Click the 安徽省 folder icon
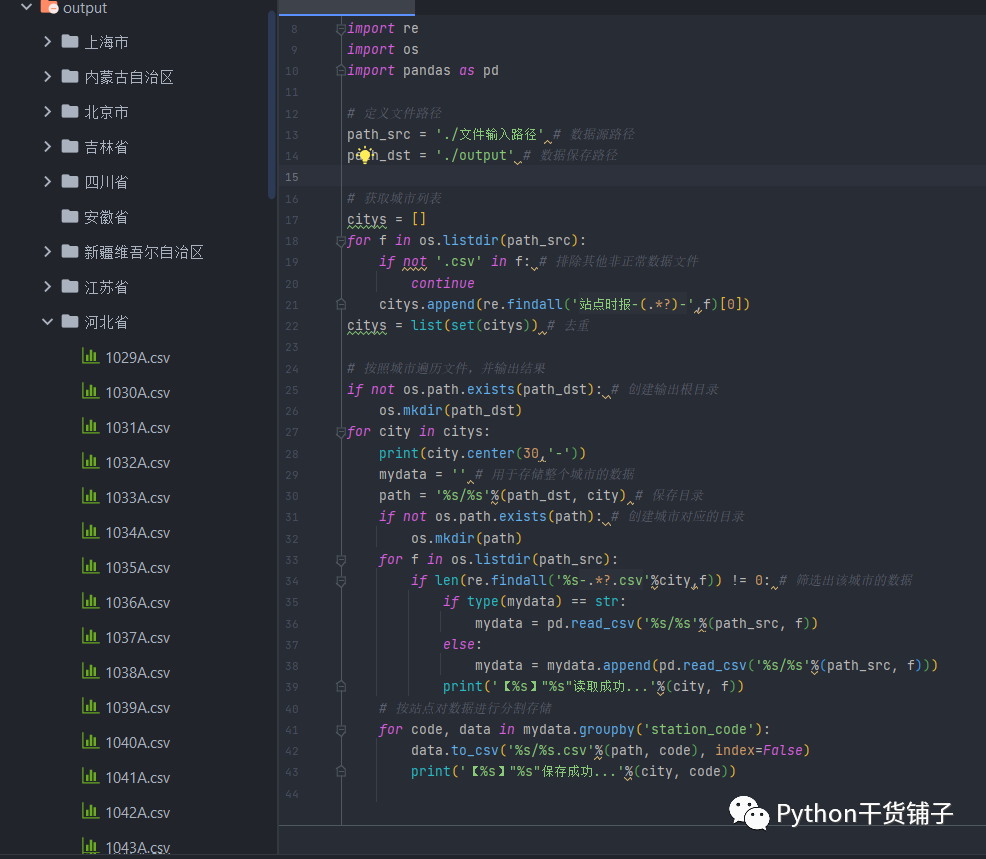This screenshot has width=986, height=859. [70, 216]
